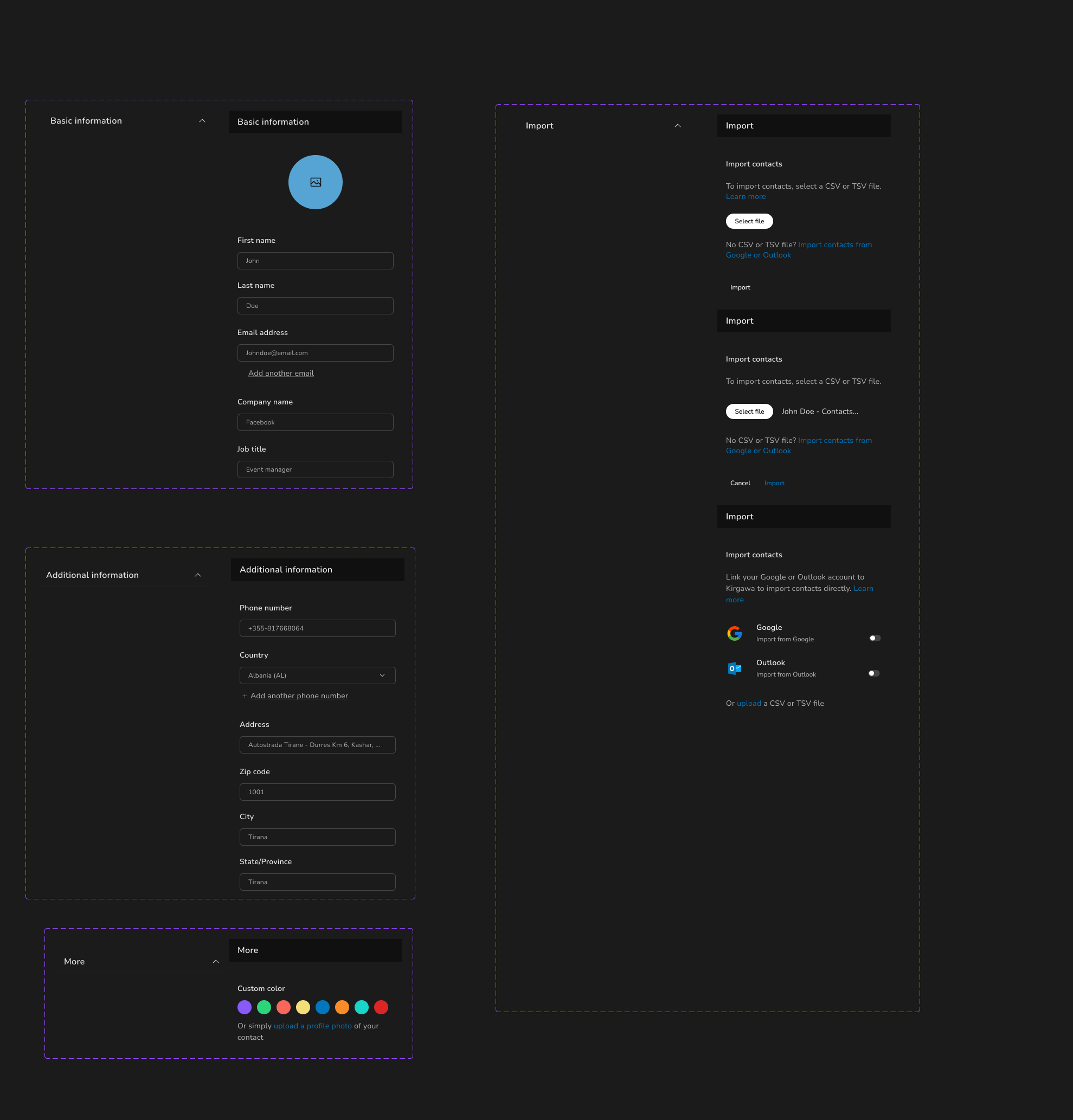
Task: Click the blue Import button beside Cancel
Action: tap(774, 484)
